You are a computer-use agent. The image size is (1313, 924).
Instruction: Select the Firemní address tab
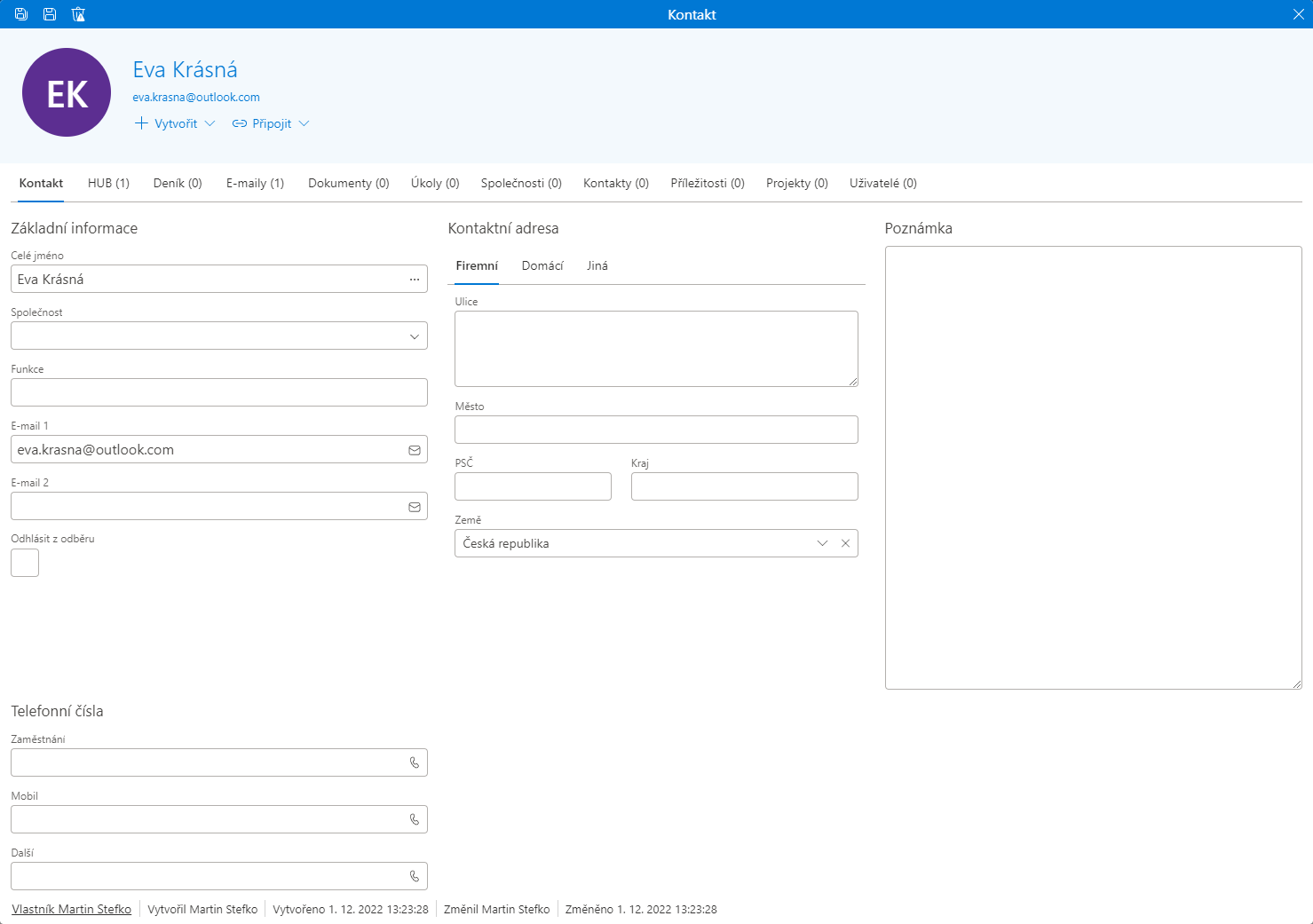pyautogui.click(x=477, y=265)
